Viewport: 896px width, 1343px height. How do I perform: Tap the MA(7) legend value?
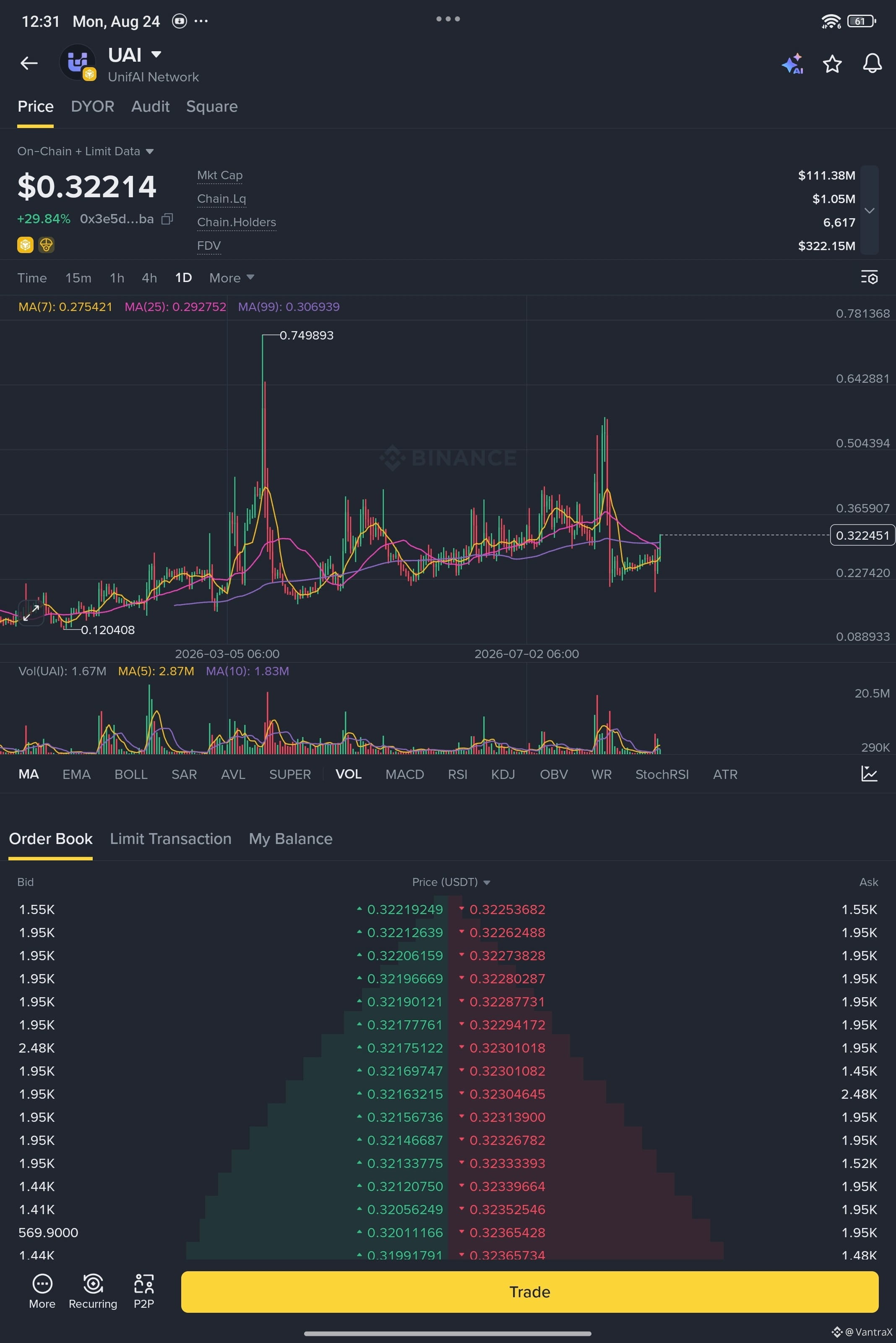pyautogui.click(x=65, y=307)
